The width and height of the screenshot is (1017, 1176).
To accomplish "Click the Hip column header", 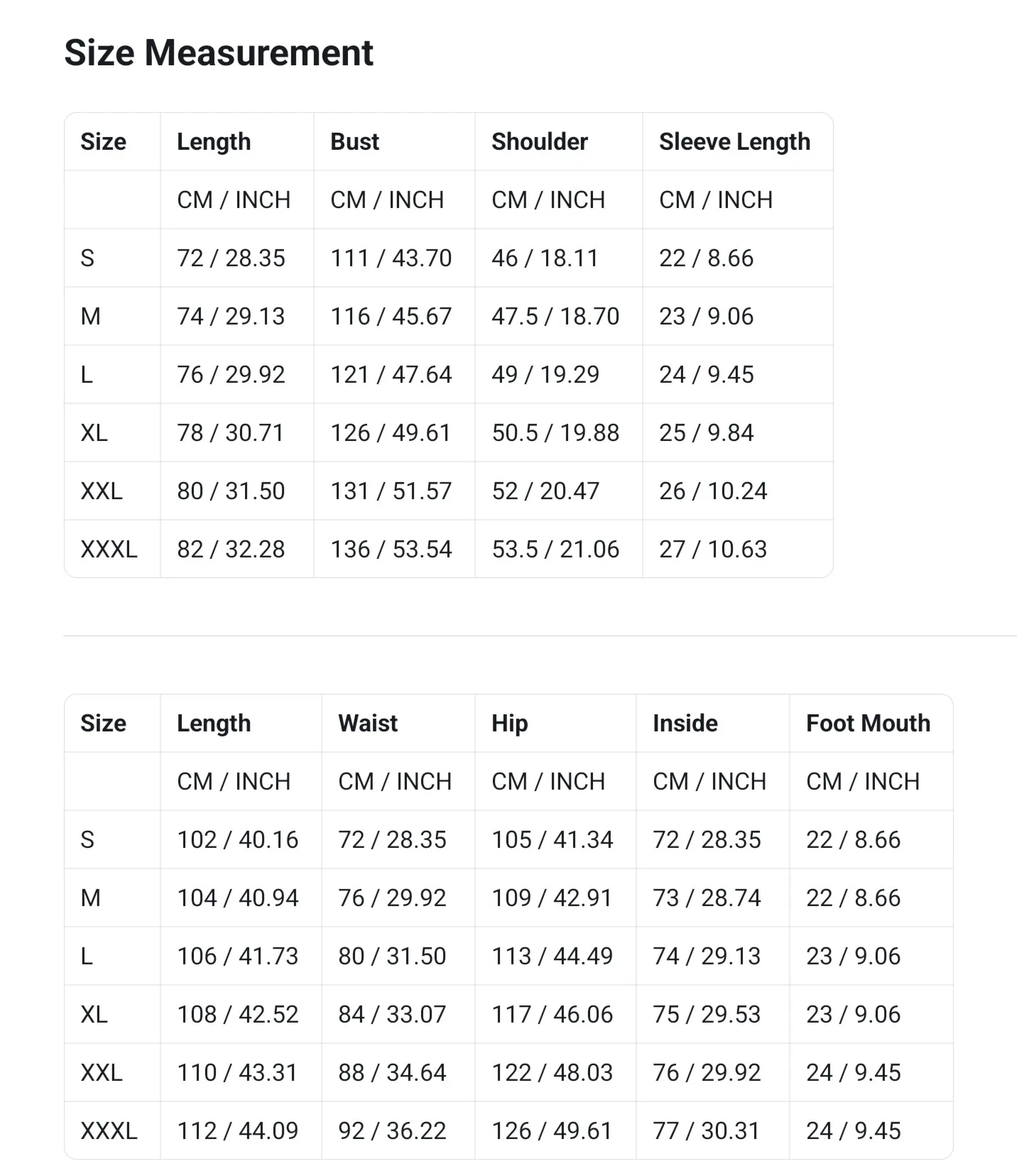I will coord(509,723).
